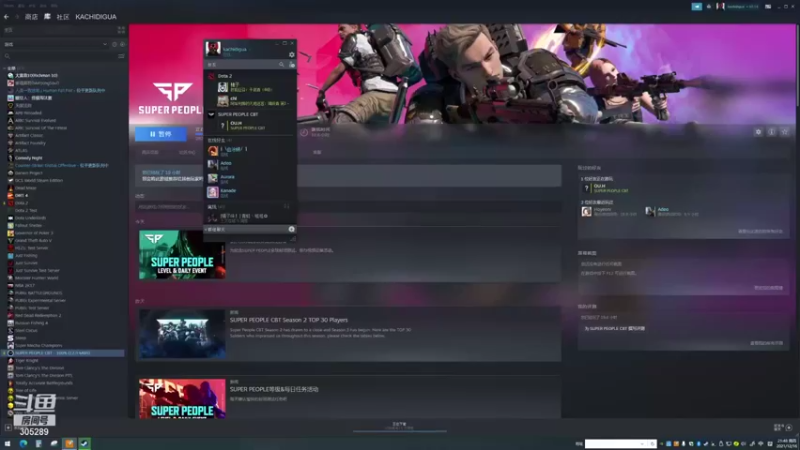
Task: Select Monster Hunter World in library
Action: click(x=37, y=278)
